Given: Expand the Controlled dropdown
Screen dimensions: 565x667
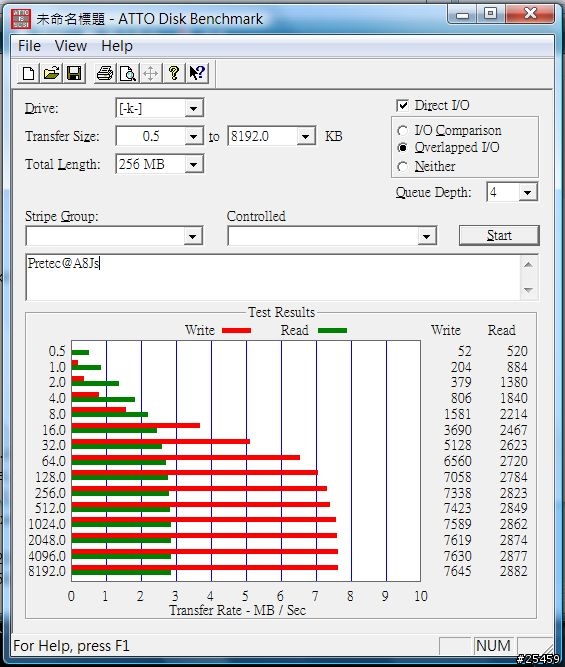Looking at the screenshot, I should point(426,236).
